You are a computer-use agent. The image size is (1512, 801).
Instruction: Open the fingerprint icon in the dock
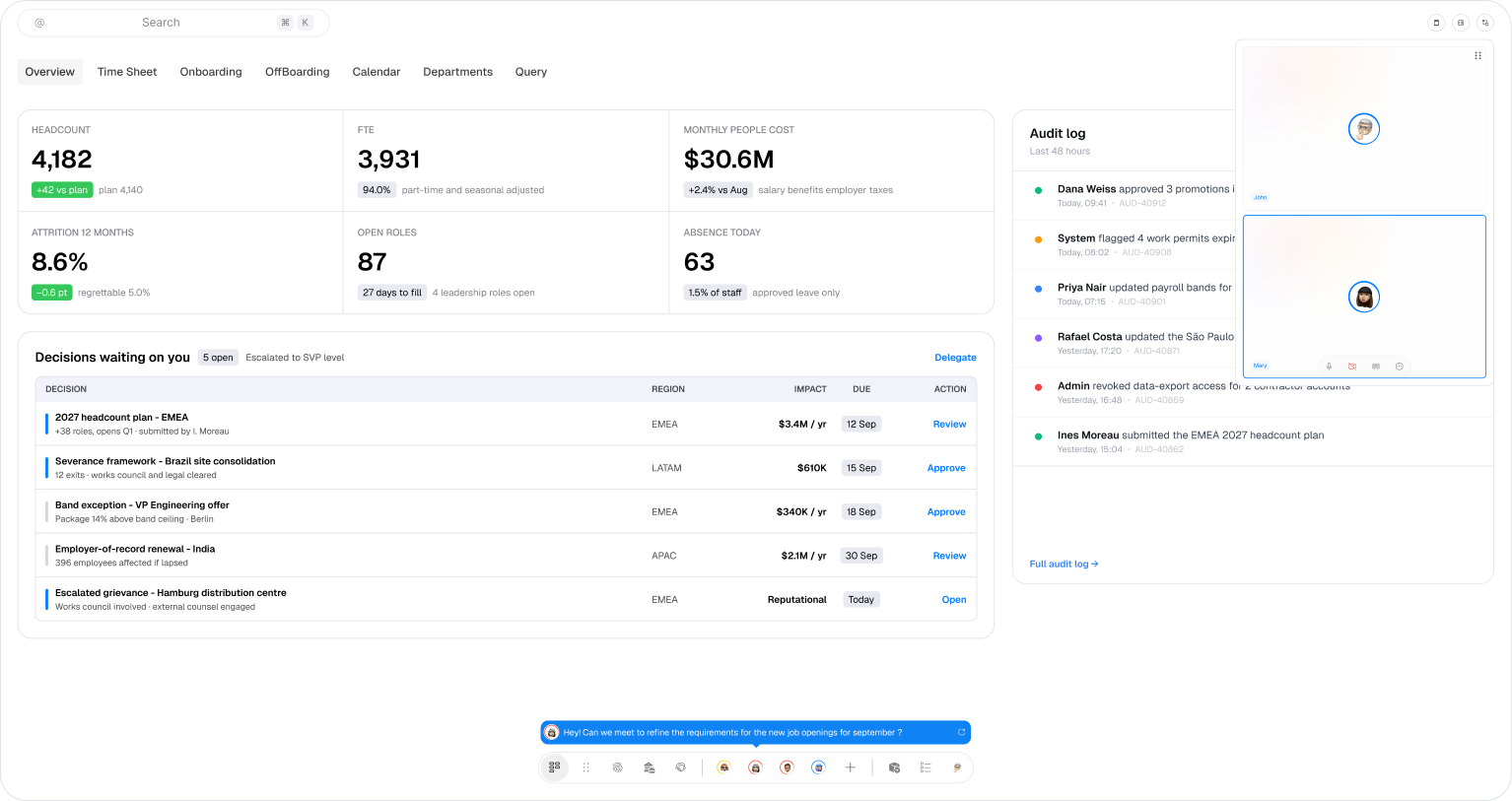[618, 768]
